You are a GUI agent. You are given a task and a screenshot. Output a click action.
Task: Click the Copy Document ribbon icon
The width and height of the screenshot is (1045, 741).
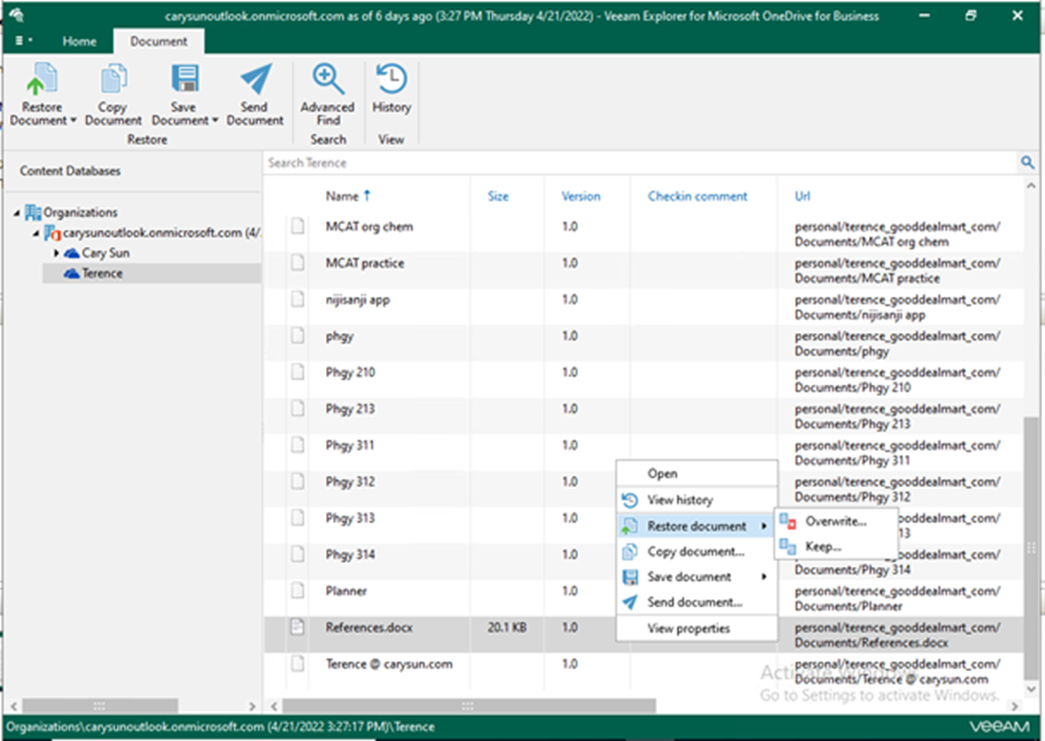(x=113, y=80)
